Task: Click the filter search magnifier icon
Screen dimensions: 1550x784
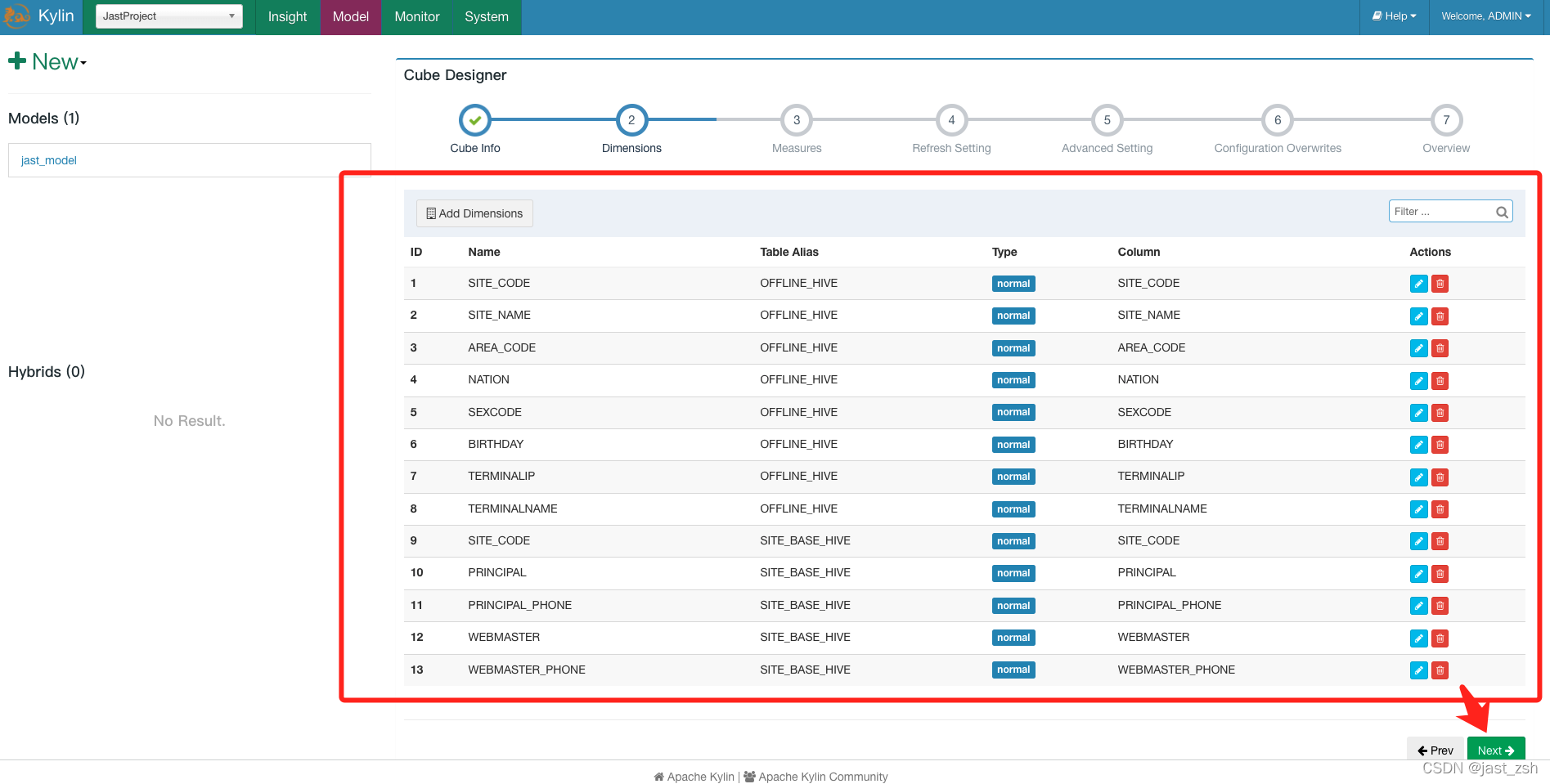Action: (1502, 213)
